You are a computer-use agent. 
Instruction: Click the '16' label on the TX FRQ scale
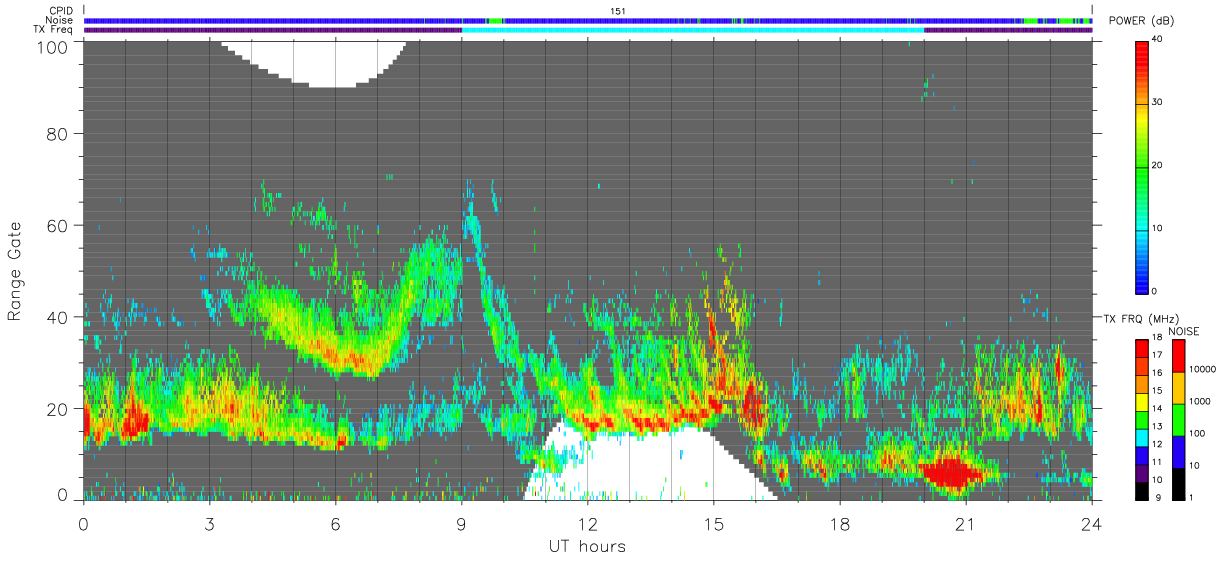(x=1159, y=373)
